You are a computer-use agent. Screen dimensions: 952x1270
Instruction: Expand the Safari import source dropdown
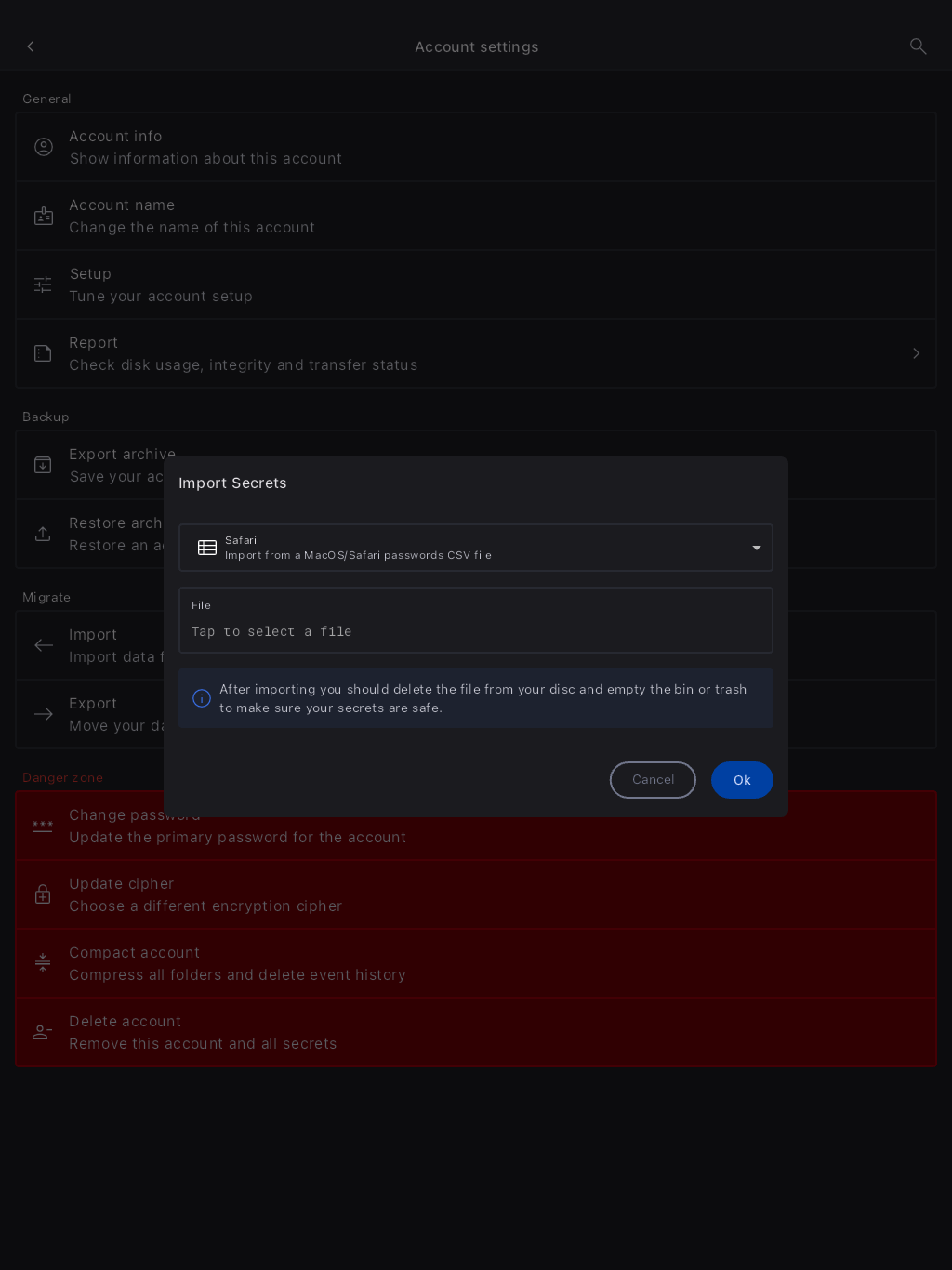point(476,548)
